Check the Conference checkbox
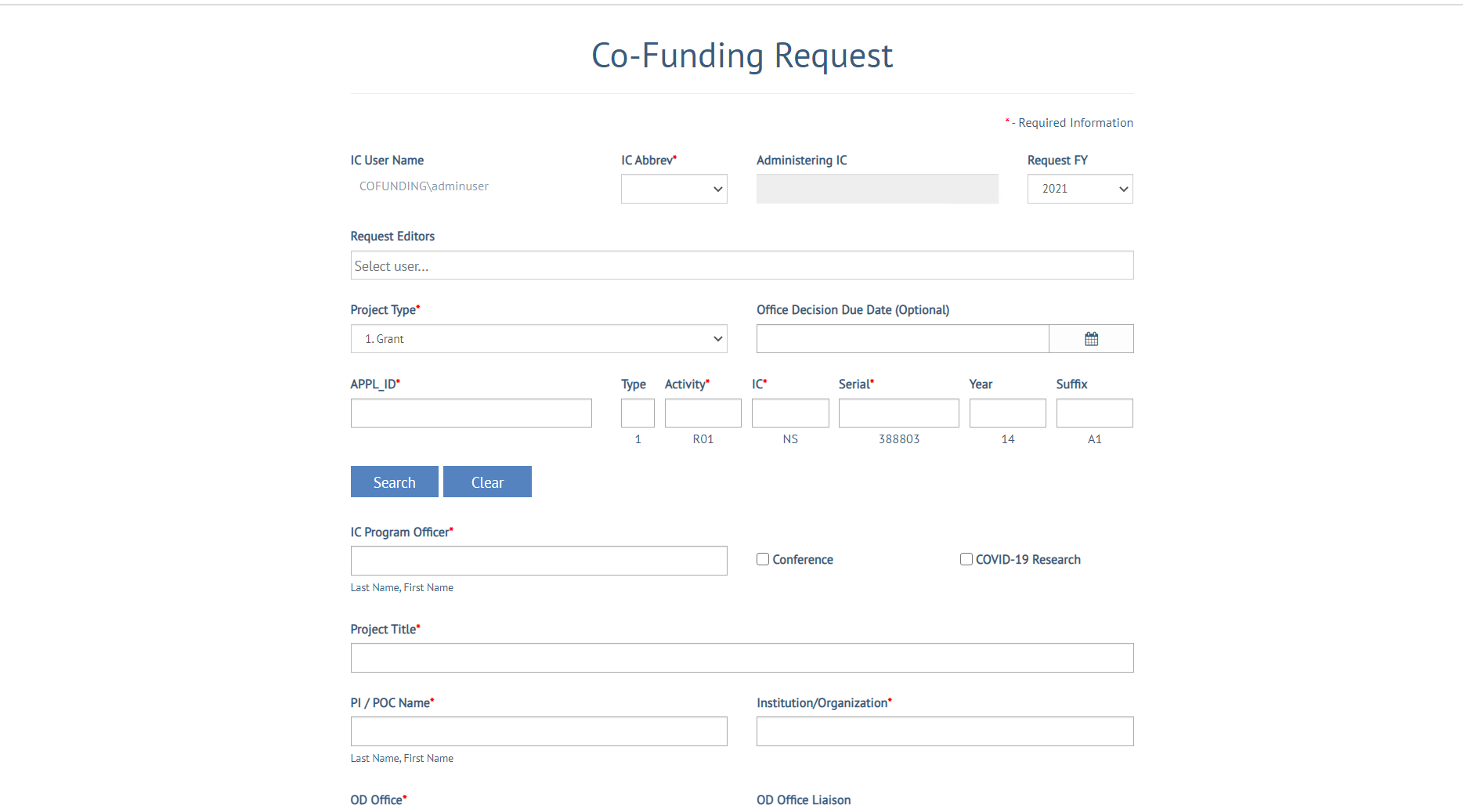 [x=763, y=559]
